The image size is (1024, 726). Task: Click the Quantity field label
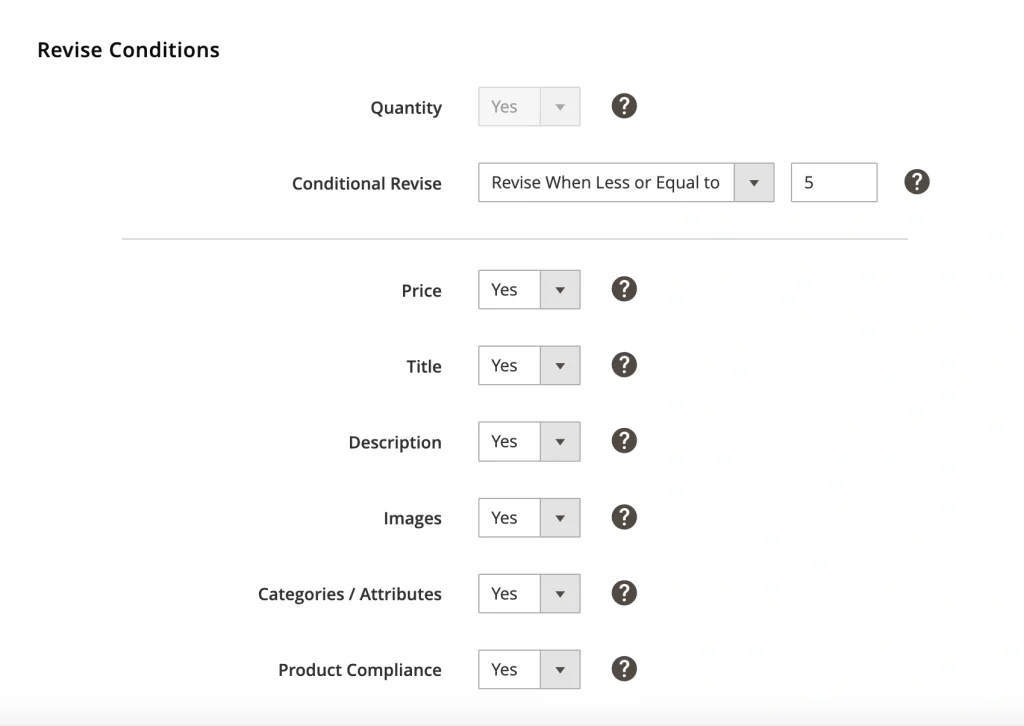[406, 107]
